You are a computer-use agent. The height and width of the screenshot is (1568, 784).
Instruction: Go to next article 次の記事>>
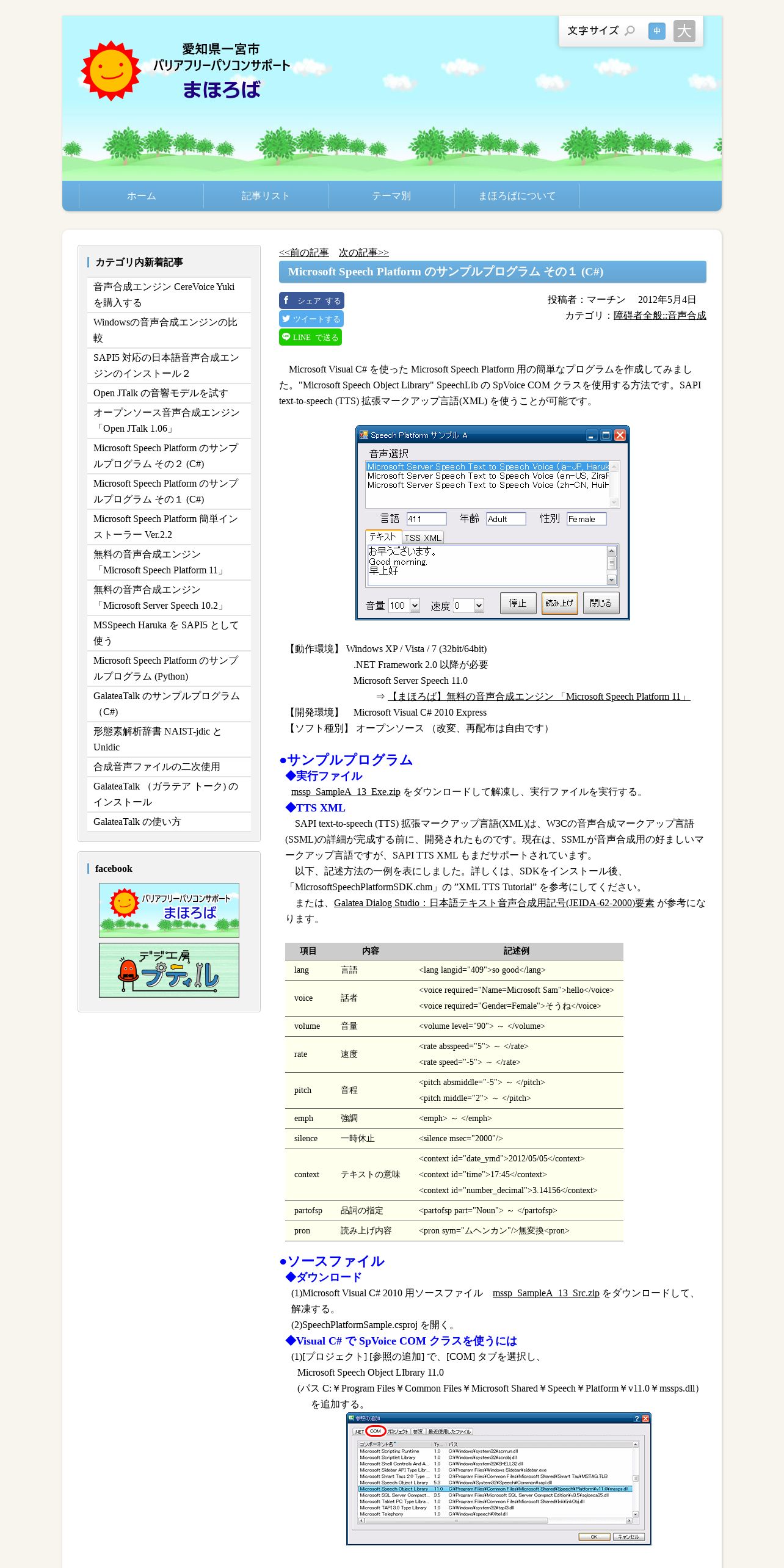coord(364,253)
